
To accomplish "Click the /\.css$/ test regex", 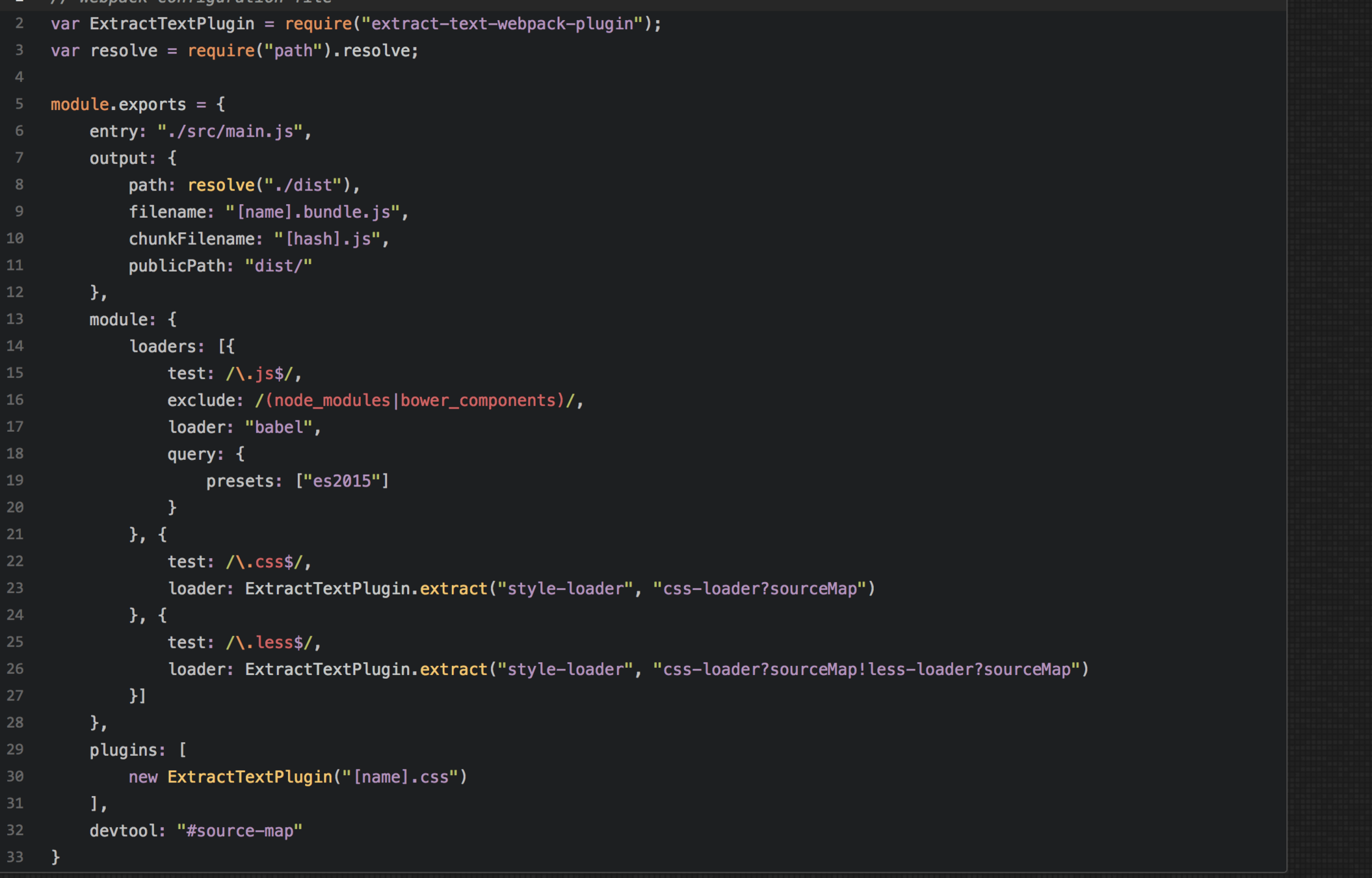I will click(x=263, y=562).
